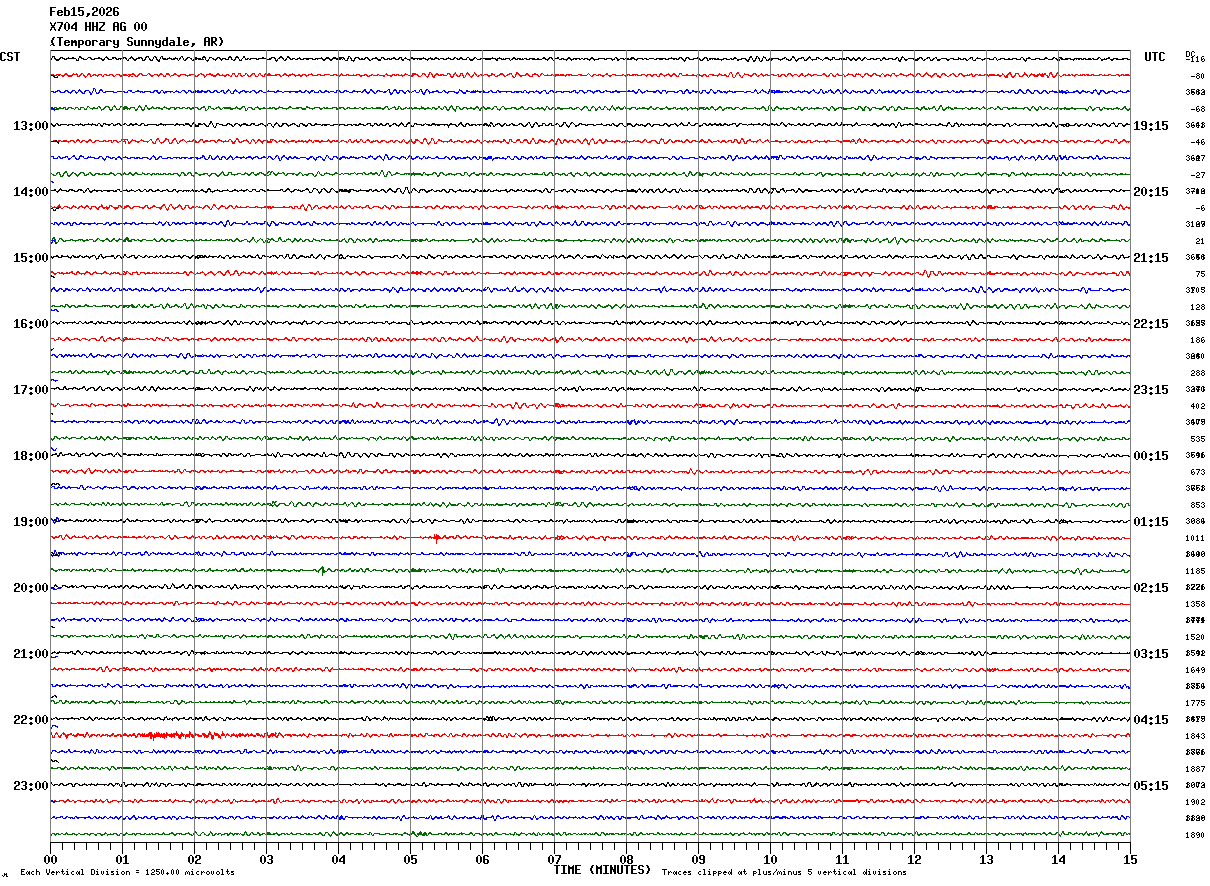Click the Feb15,2026 date header

pyautogui.click(x=84, y=12)
